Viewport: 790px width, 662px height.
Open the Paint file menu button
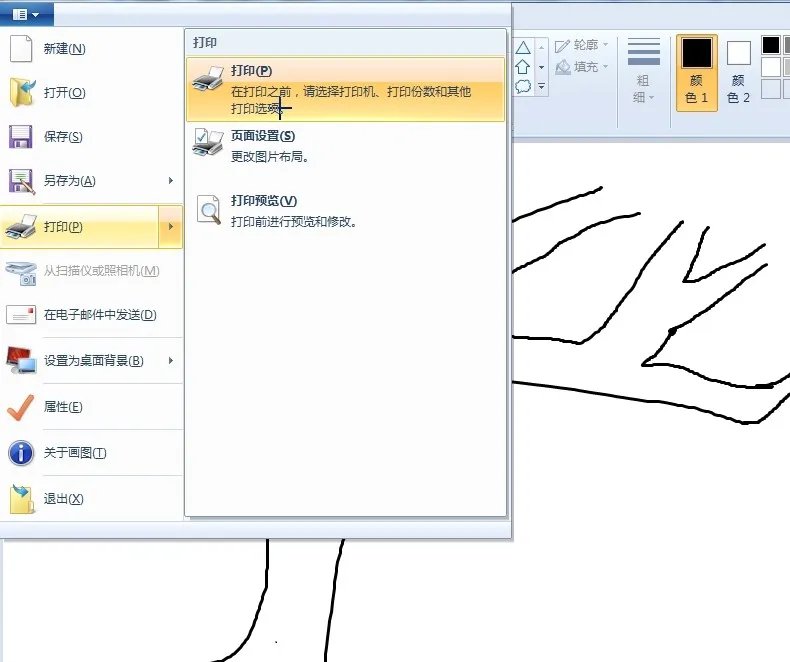click(26, 14)
